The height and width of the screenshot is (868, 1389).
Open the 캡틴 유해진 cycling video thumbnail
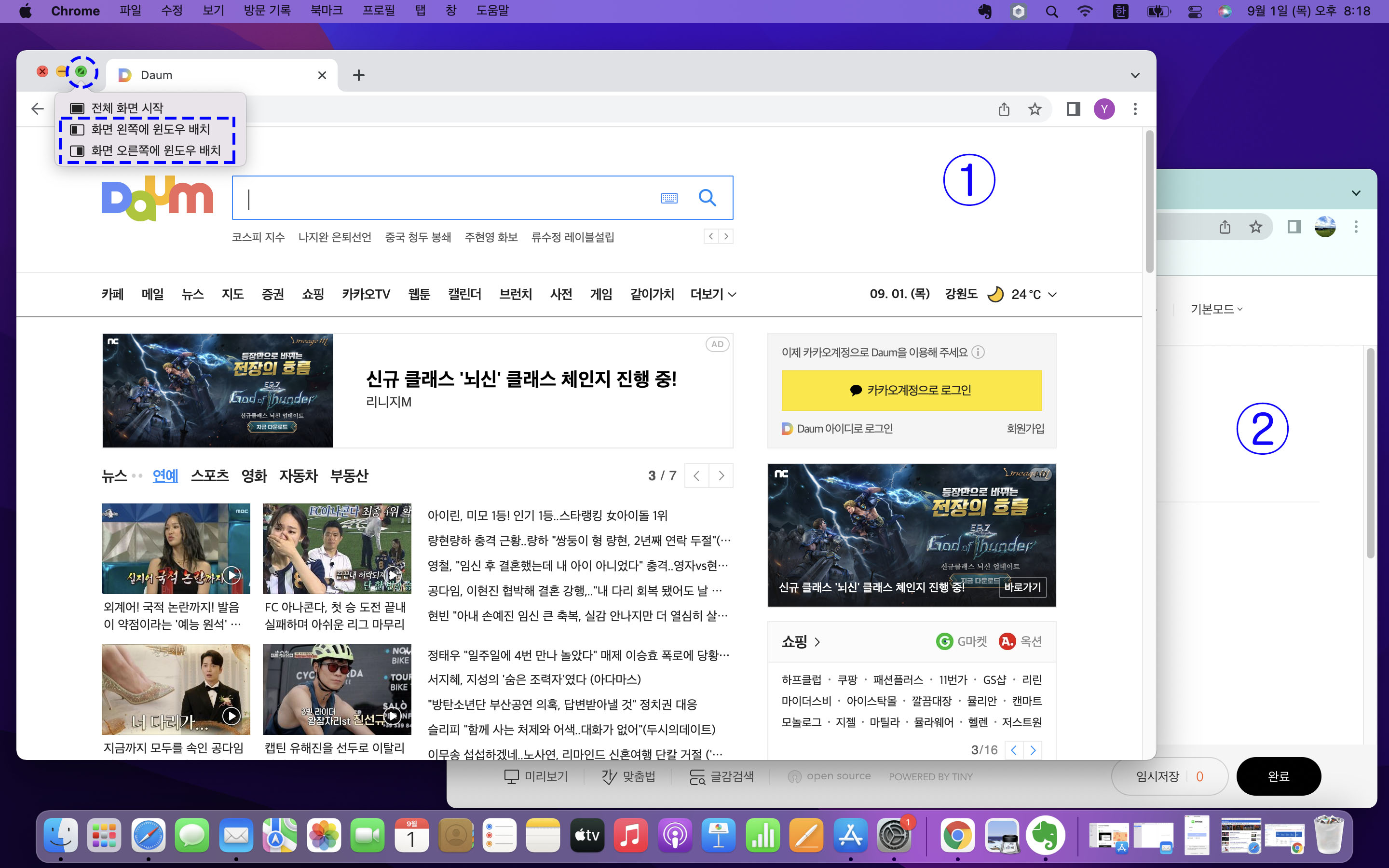click(x=337, y=689)
